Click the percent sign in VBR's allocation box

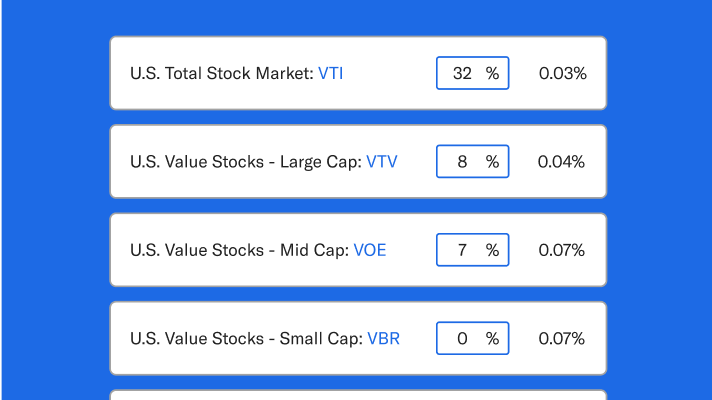click(x=492, y=338)
